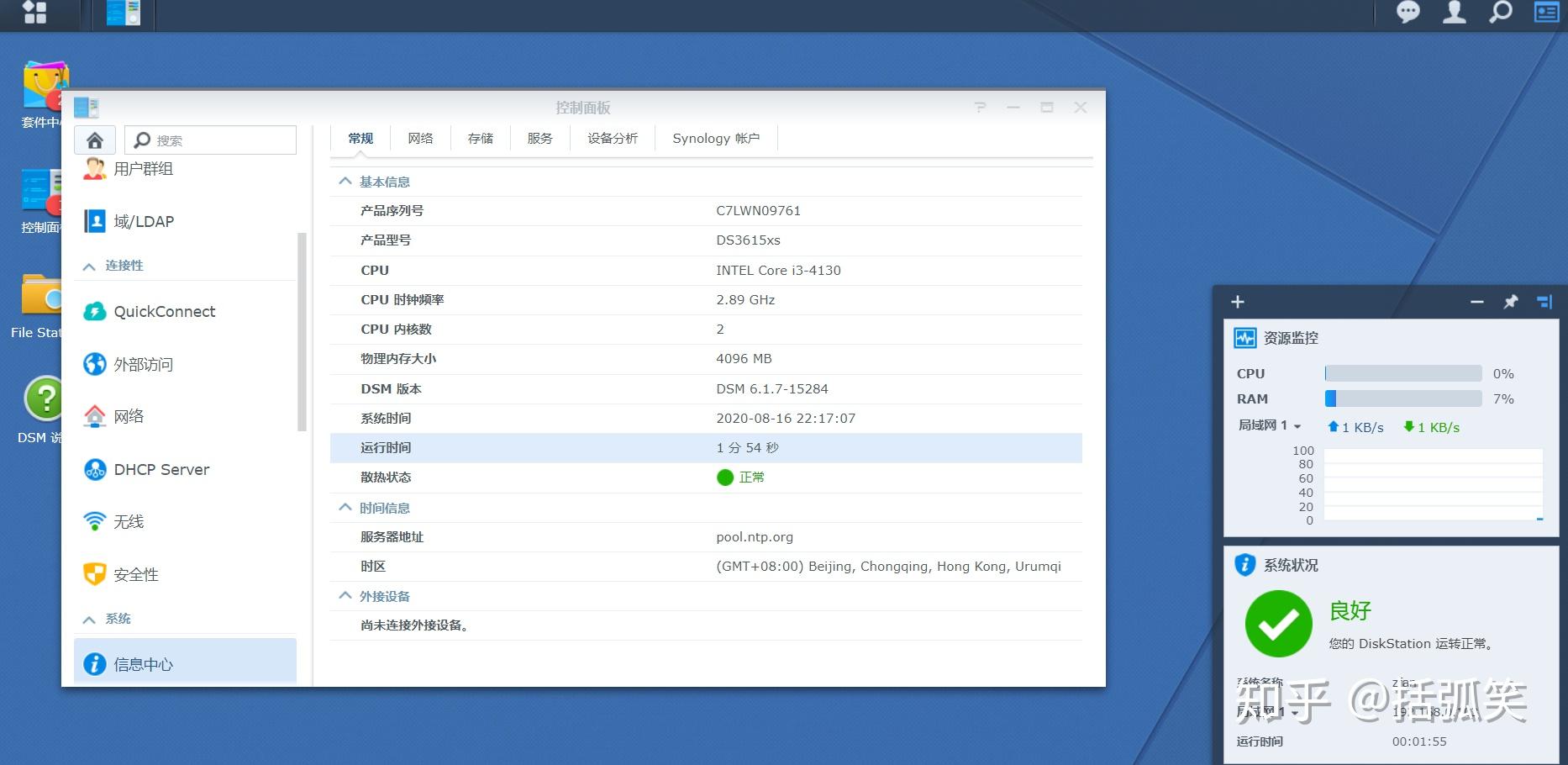Toggle the widget pin icon
The width and height of the screenshot is (1568, 765).
coord(1511,301)
